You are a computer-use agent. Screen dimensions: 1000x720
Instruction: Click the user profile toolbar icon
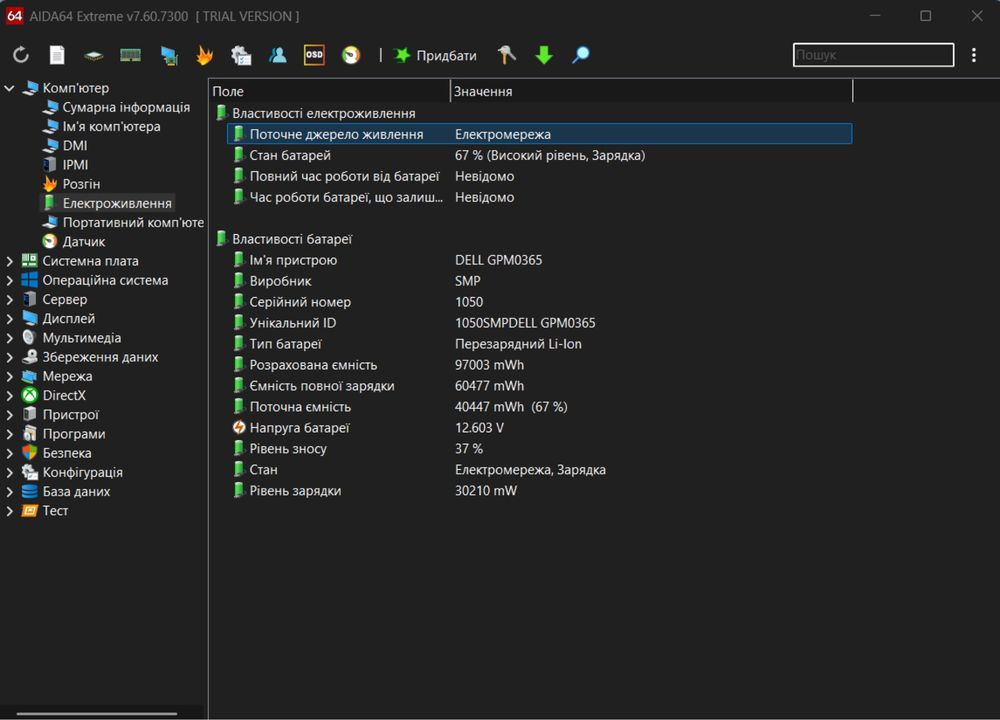pyautogui.click(x=277, y=55)
